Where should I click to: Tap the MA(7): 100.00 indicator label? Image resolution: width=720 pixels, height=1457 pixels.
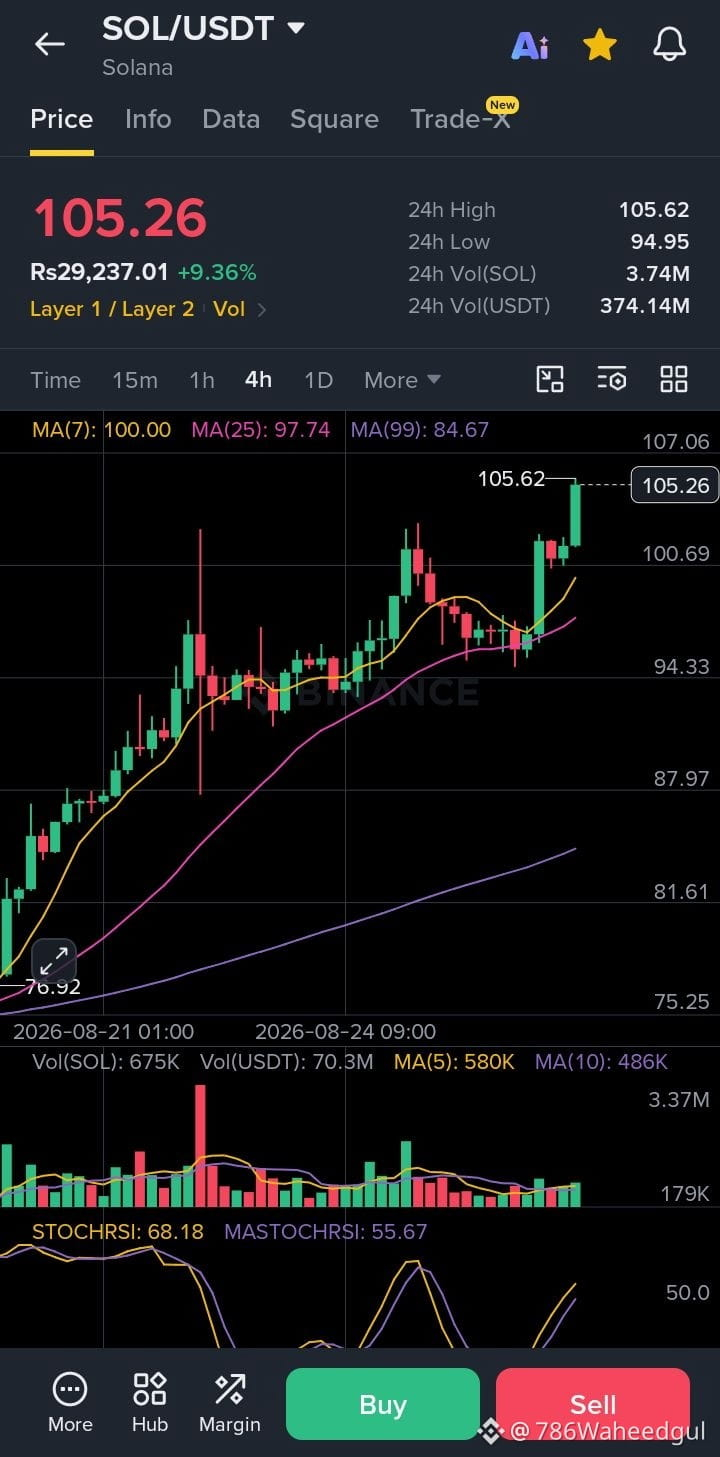[102, 430]
